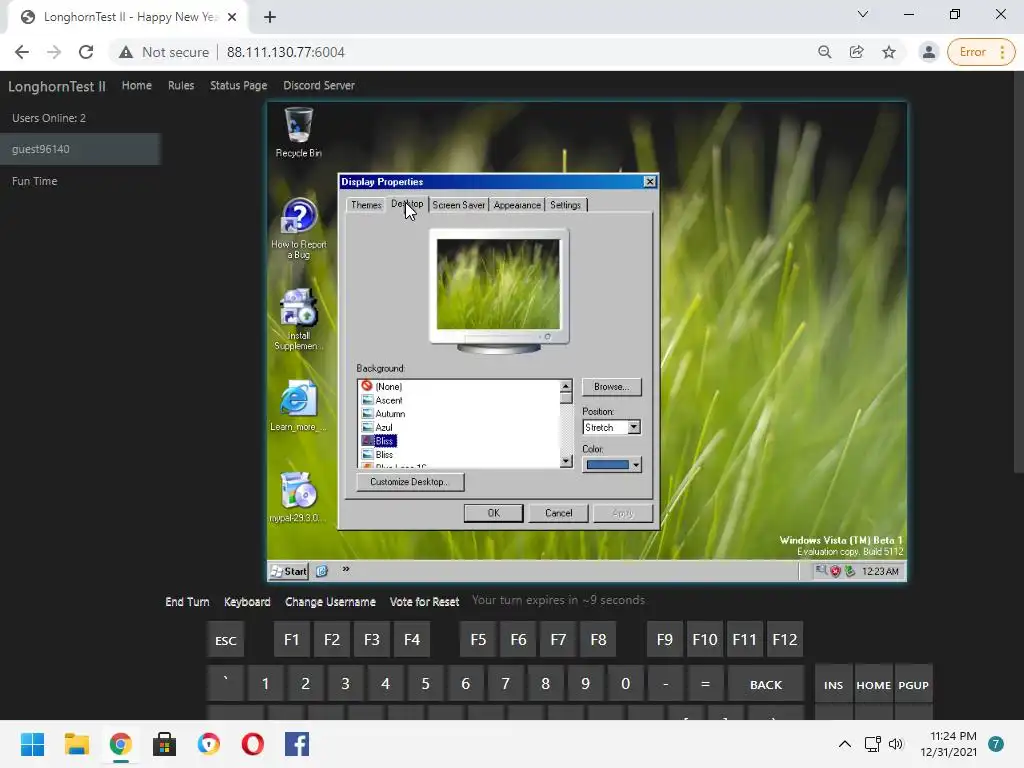1024x768 pixels.
Task: Open the tab search chevron in Chrome
Action: (x=863, y=14)
